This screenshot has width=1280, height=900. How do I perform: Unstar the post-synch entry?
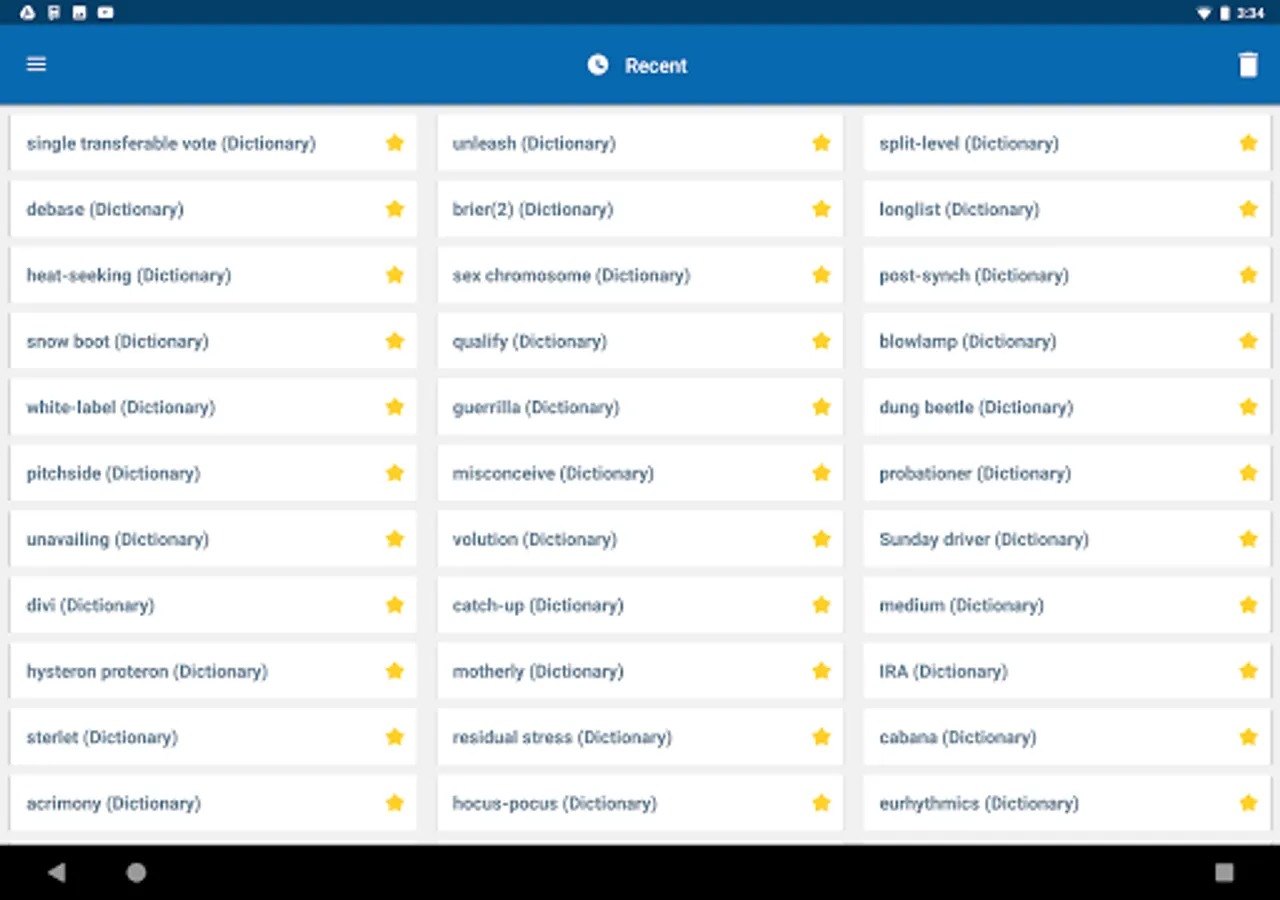pyautogui.click(x=1248, y=275)
